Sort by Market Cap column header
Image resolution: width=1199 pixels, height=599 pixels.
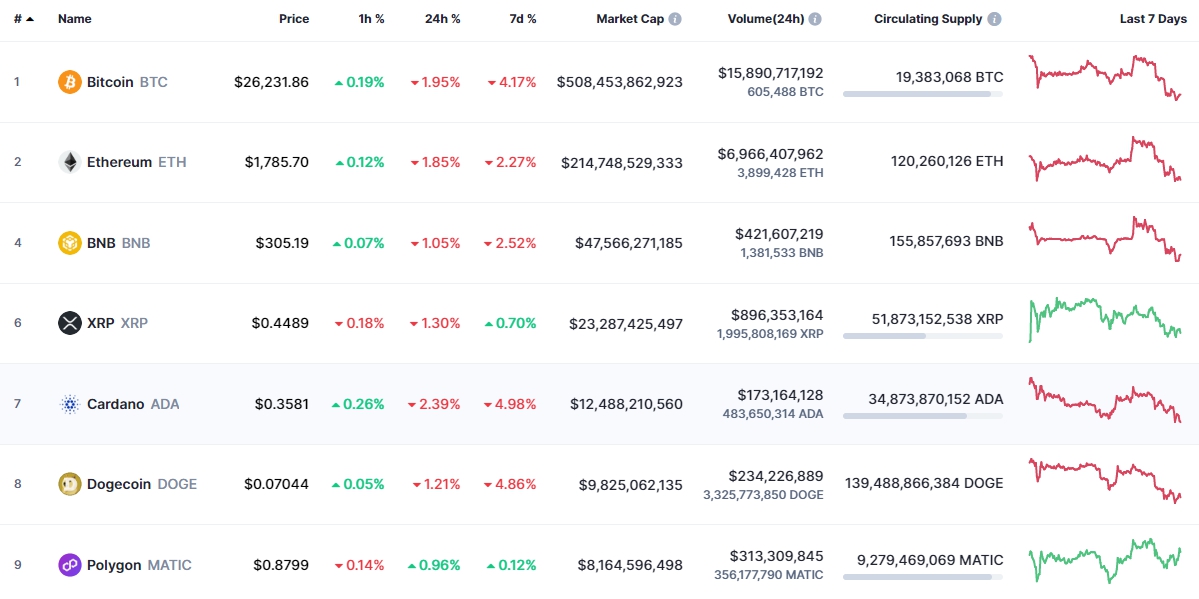[x=630, y=19]
